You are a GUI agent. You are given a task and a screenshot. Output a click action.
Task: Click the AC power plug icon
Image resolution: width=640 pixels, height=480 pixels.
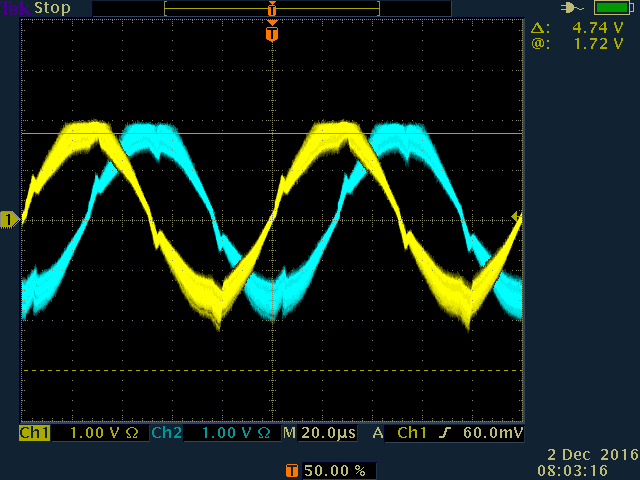click(x=572, y=8)
